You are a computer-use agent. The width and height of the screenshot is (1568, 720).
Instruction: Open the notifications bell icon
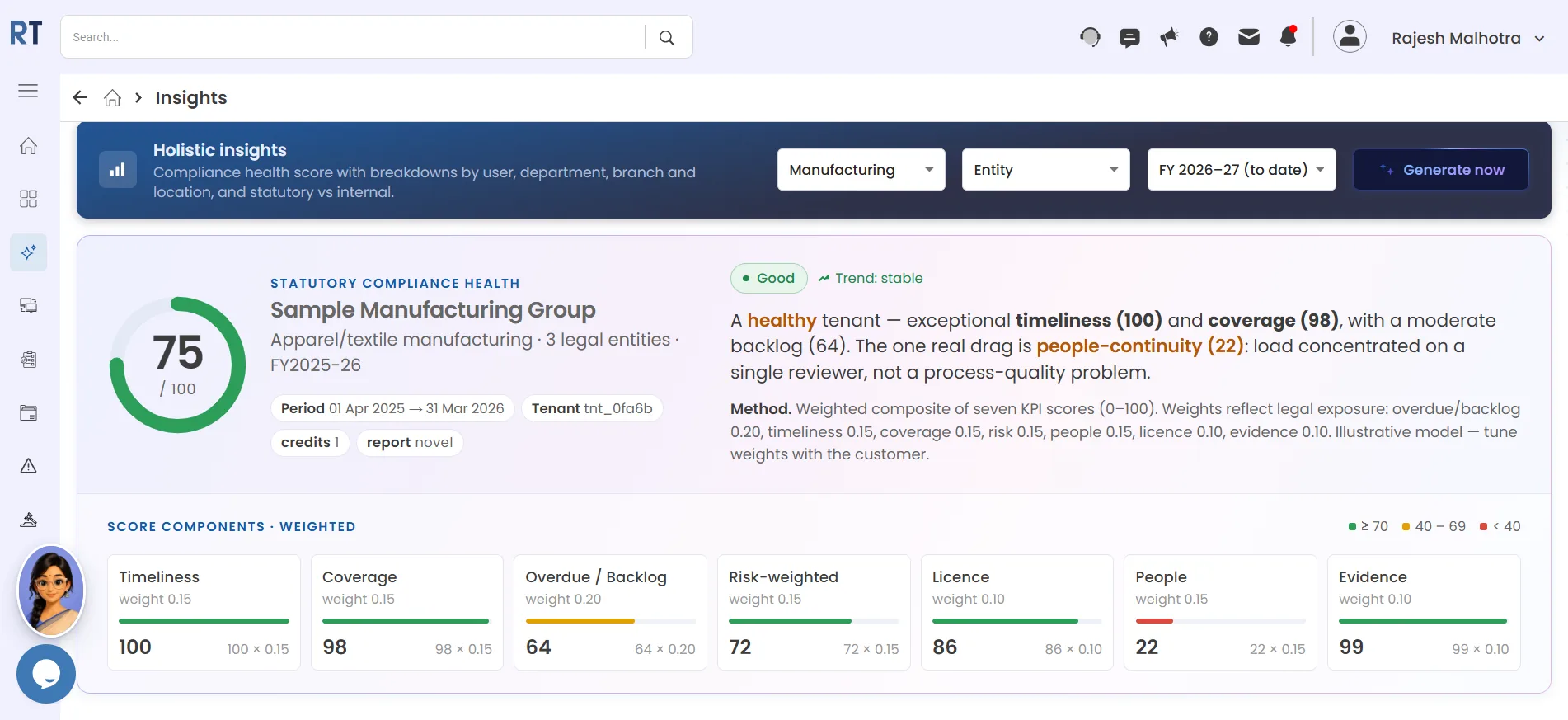tap(1288, 36)
